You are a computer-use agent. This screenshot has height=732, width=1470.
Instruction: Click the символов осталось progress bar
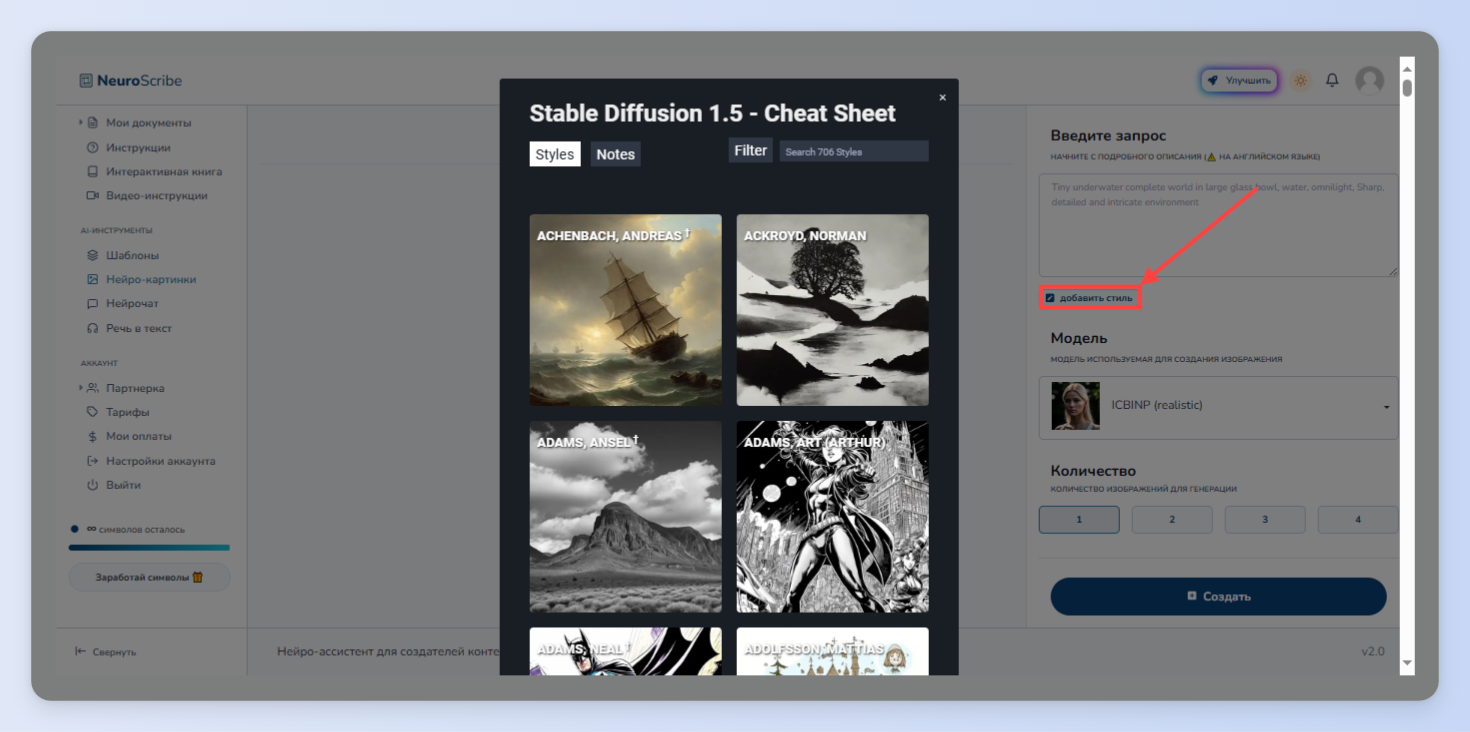tap(149, 547)
